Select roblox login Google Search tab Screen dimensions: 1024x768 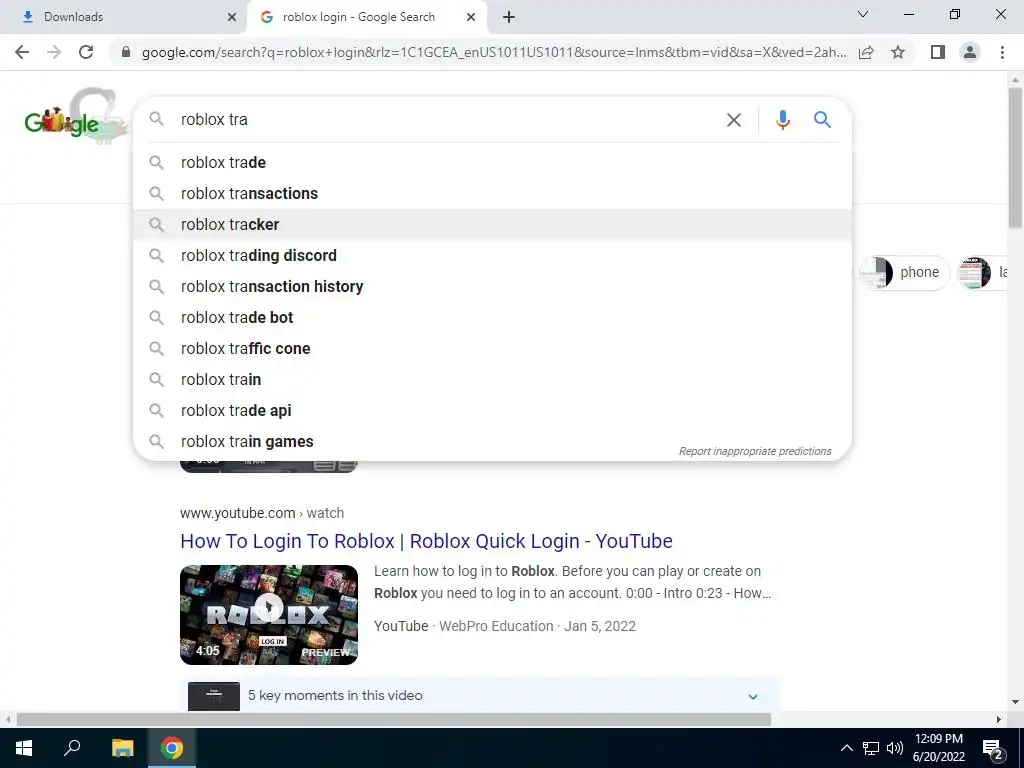(367, 17)
